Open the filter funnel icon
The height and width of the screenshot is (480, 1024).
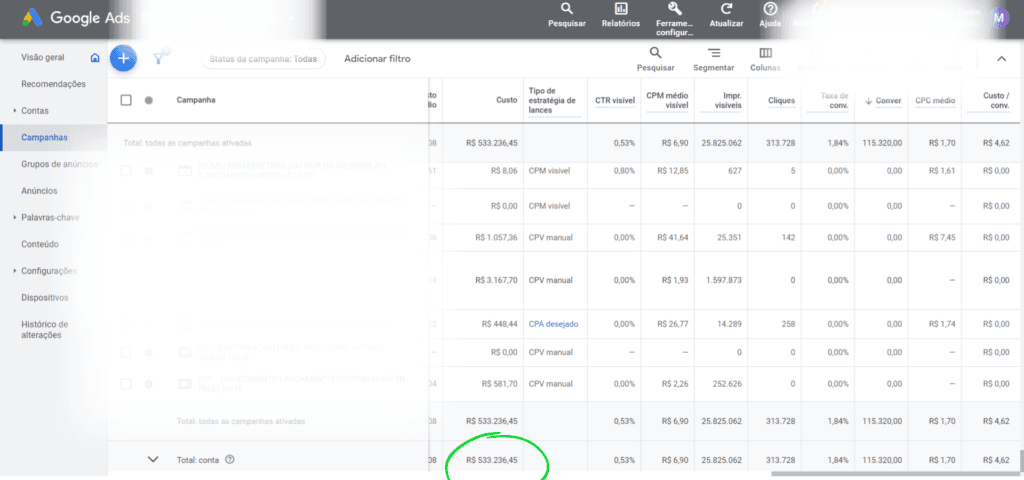pyautogui.click(x=158, y=59)
